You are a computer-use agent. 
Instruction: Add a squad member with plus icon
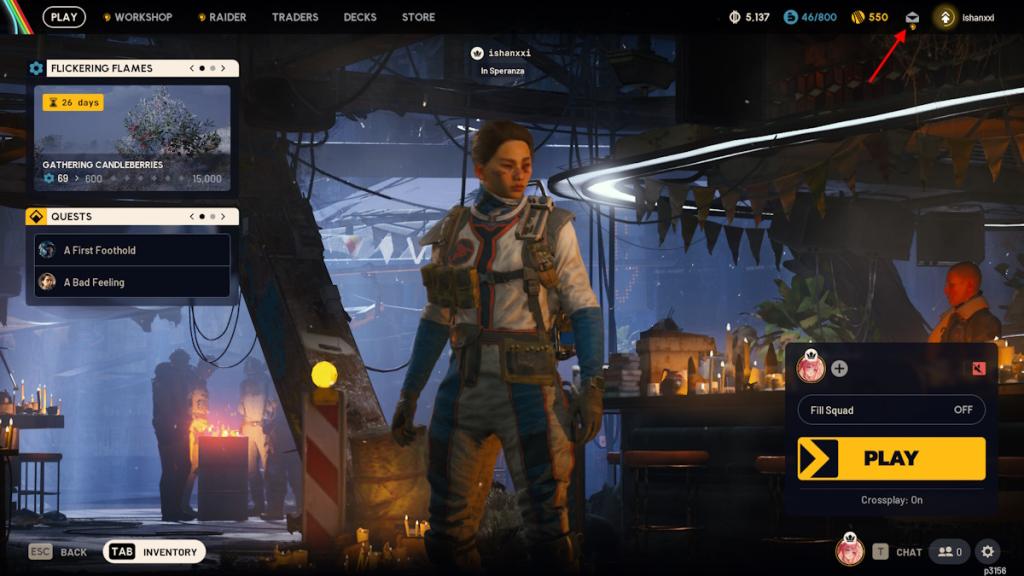click(x=839, y=368)
